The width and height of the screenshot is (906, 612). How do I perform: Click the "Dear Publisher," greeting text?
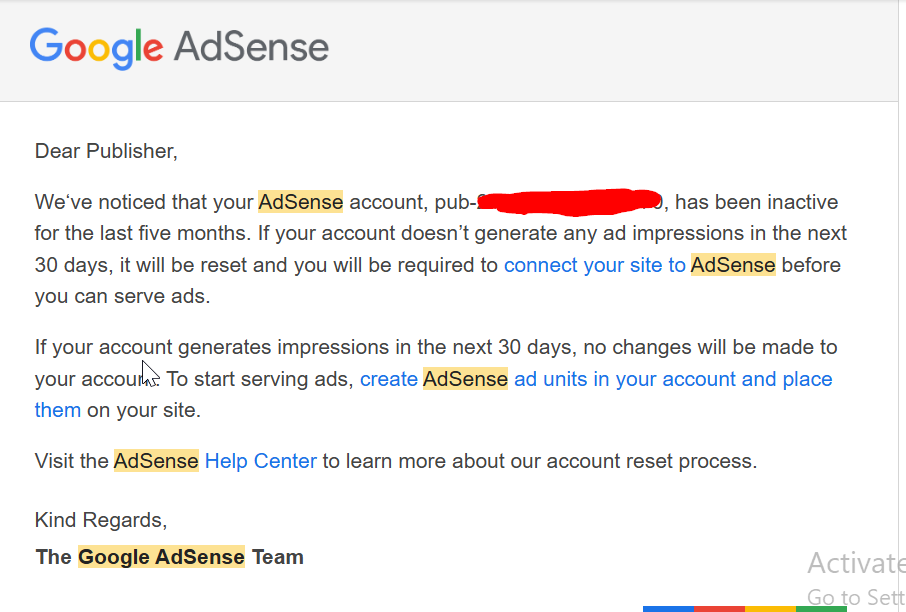106,151
